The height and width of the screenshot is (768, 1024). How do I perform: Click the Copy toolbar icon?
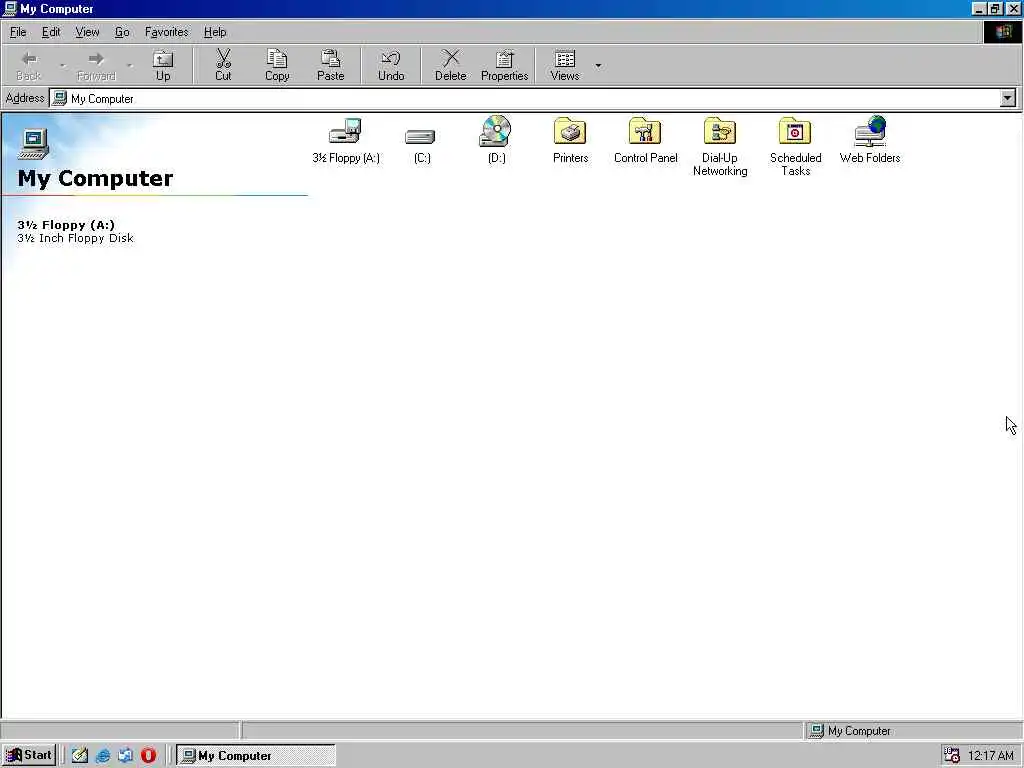(277, 65)
